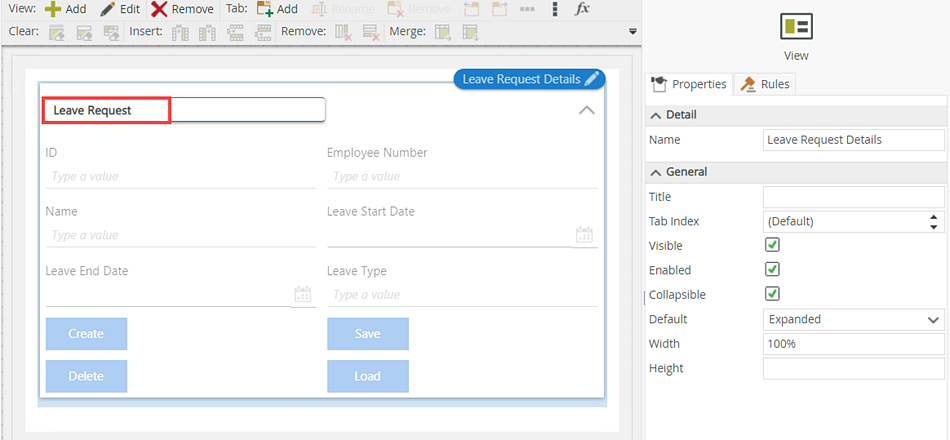Click the second Insert column icon
950x440 pixels.
[208, 33]
